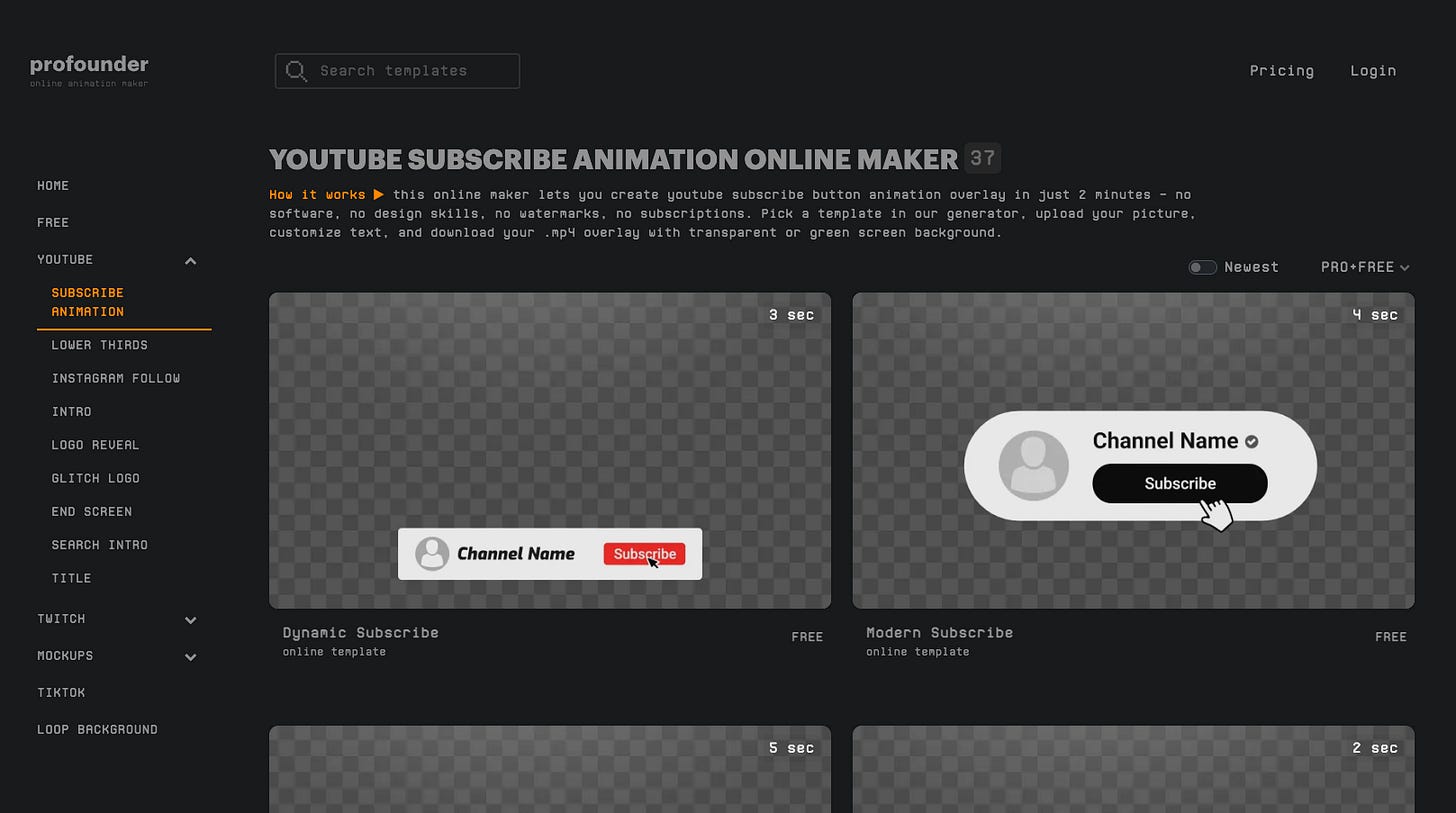1456x813 pixels.
Task: Click Modern Subscribe title text
Action: click(x=939, y=633)
